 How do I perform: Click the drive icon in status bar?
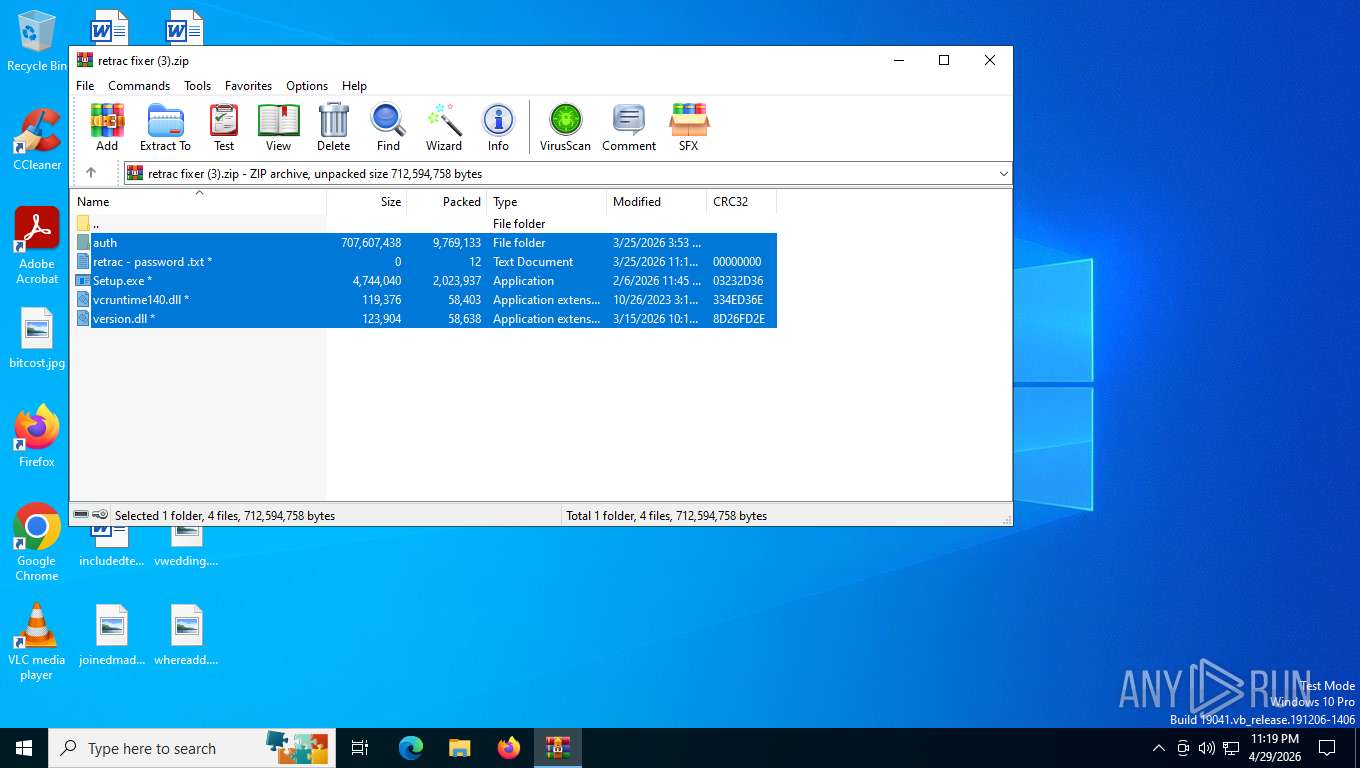click(x=81, y=515)
